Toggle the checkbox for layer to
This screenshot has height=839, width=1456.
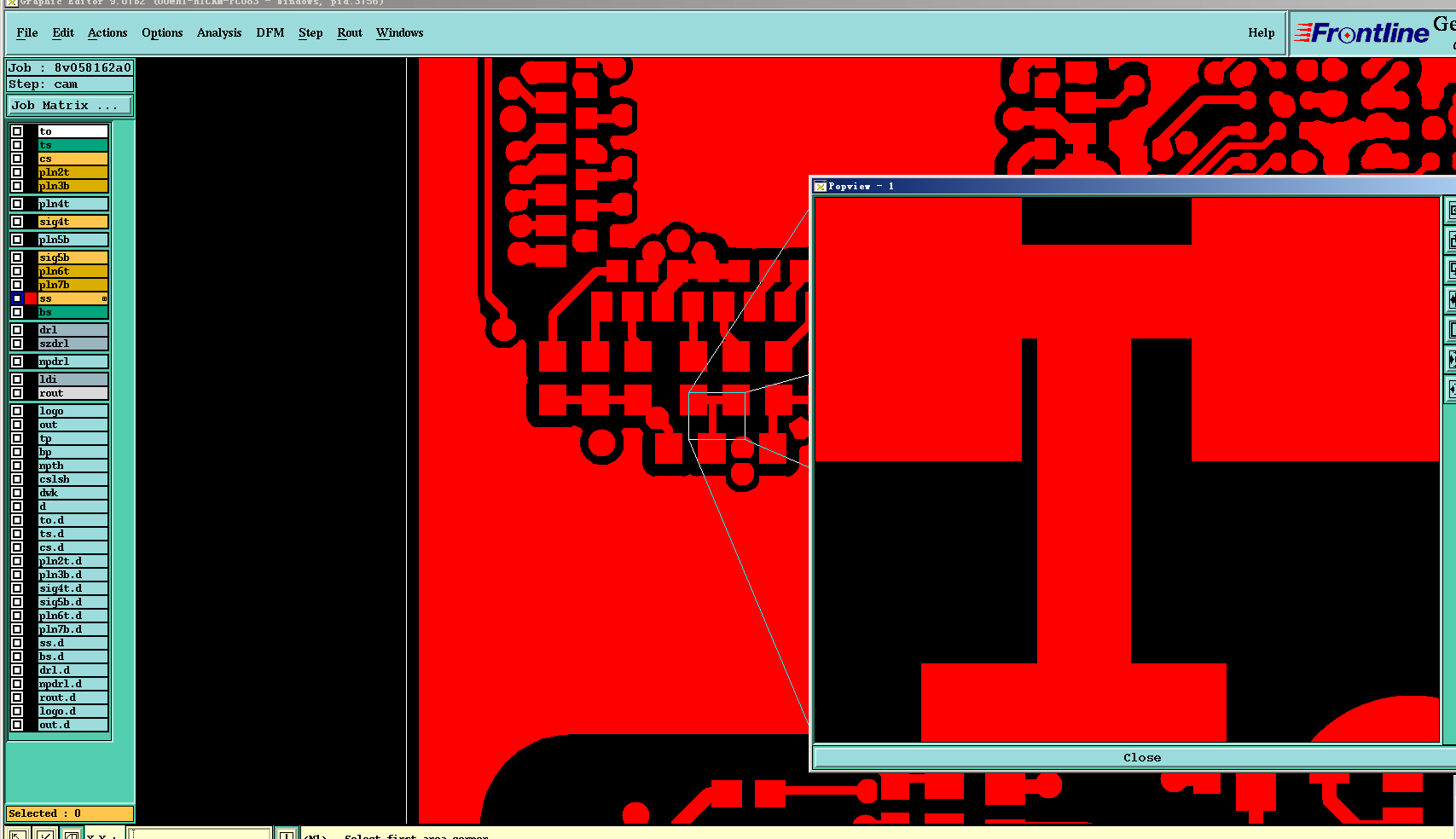[x=17, y=131]
